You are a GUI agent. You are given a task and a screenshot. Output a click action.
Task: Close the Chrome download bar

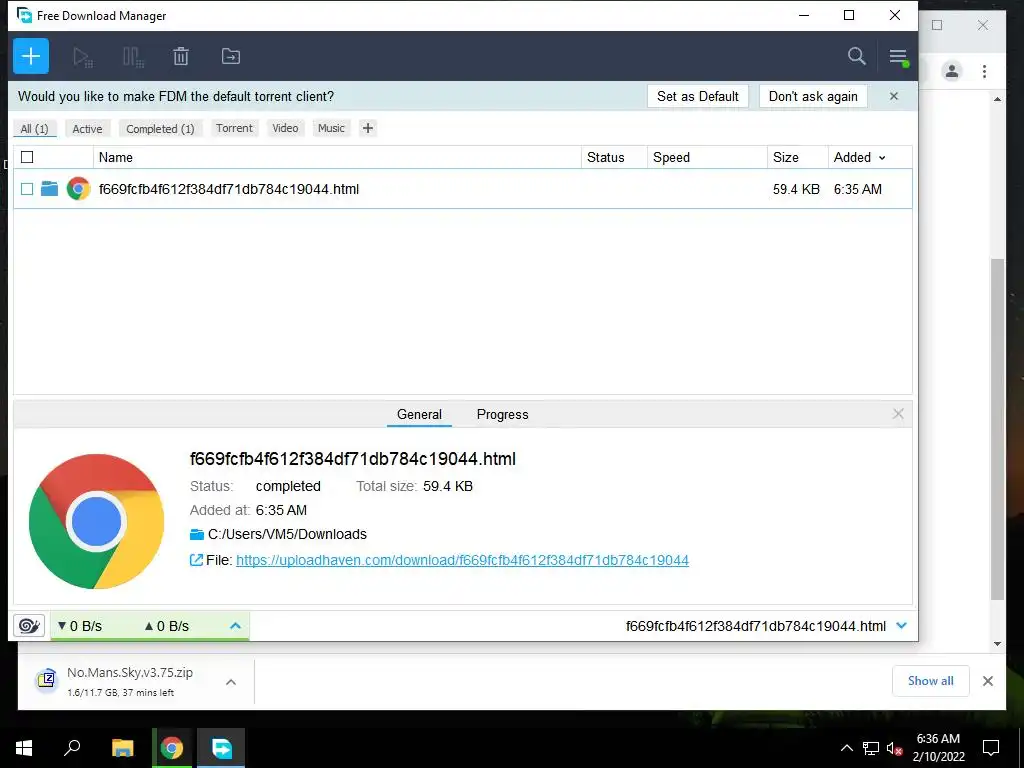(x=988, y=681)
